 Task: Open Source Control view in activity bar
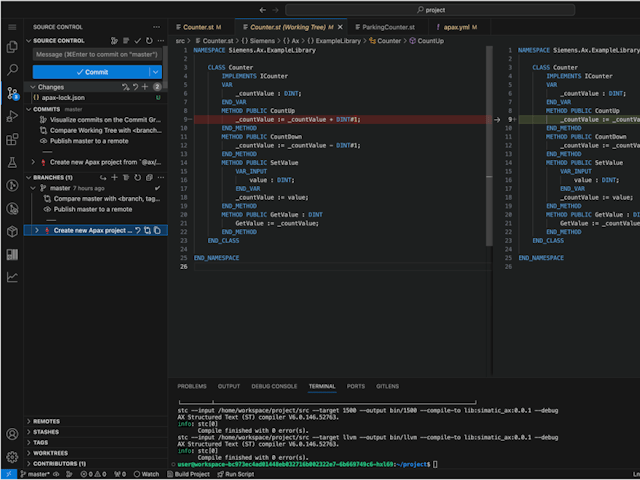pyautogui.click(x=12, y=93)
